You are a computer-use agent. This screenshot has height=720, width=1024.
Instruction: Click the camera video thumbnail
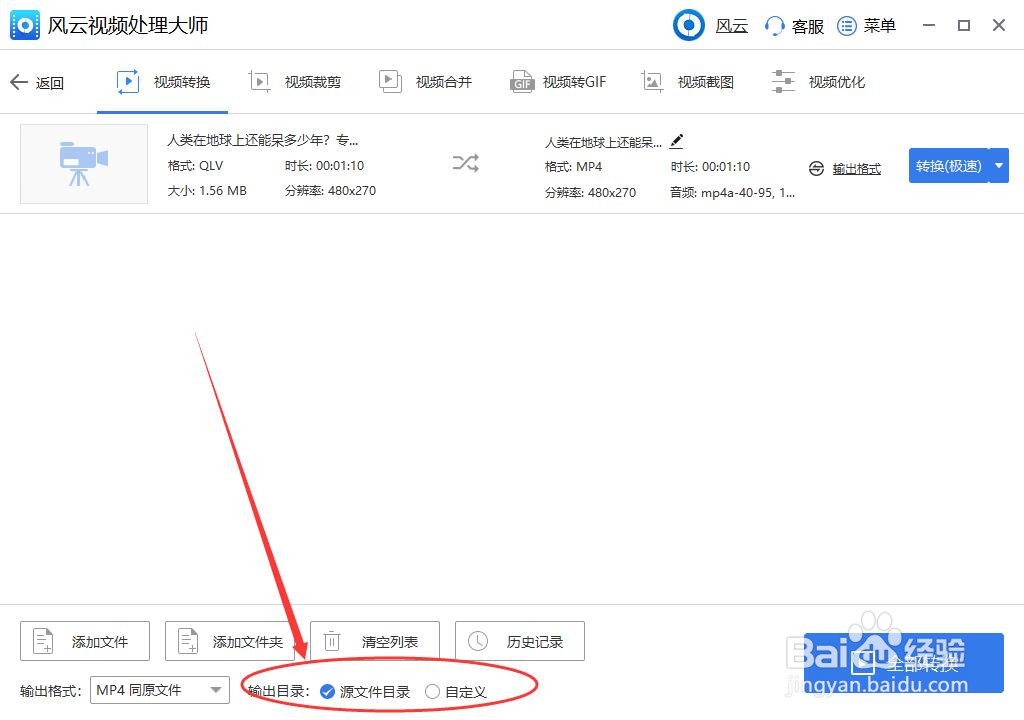[84, 164]
